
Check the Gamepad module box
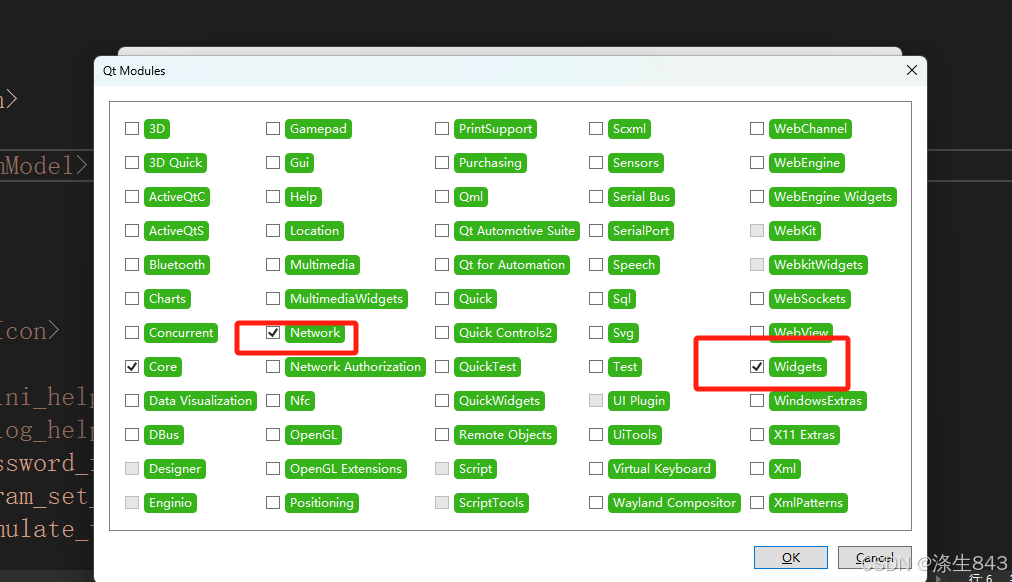(x=273, y=128)
